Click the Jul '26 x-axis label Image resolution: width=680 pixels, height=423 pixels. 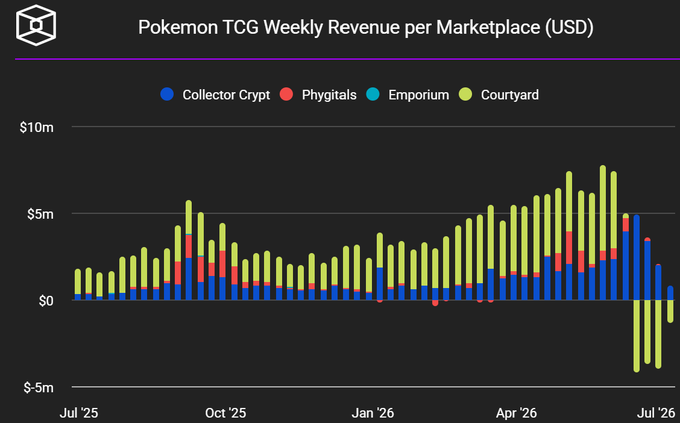pos(657,413)
